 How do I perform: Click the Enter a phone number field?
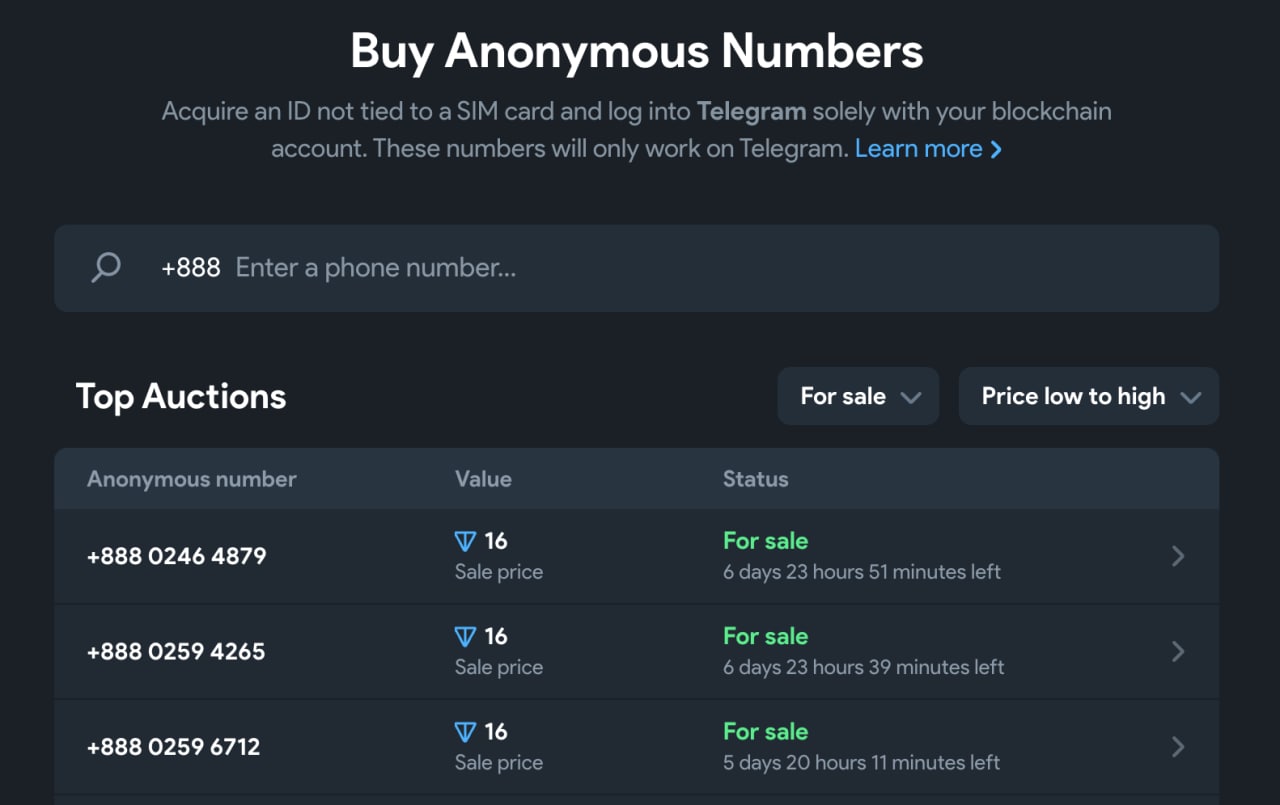[700, 268]
